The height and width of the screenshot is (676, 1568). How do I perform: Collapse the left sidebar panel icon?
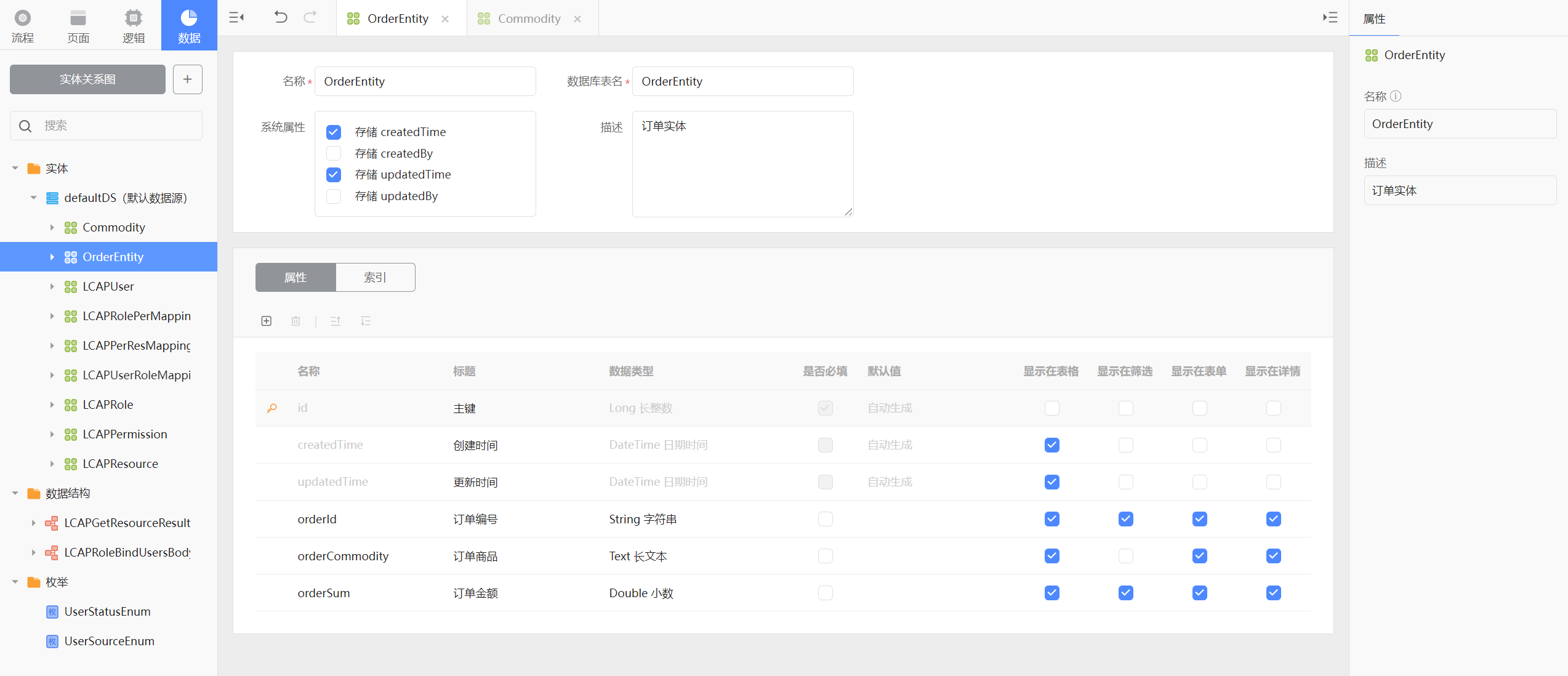tap(236, 18)
